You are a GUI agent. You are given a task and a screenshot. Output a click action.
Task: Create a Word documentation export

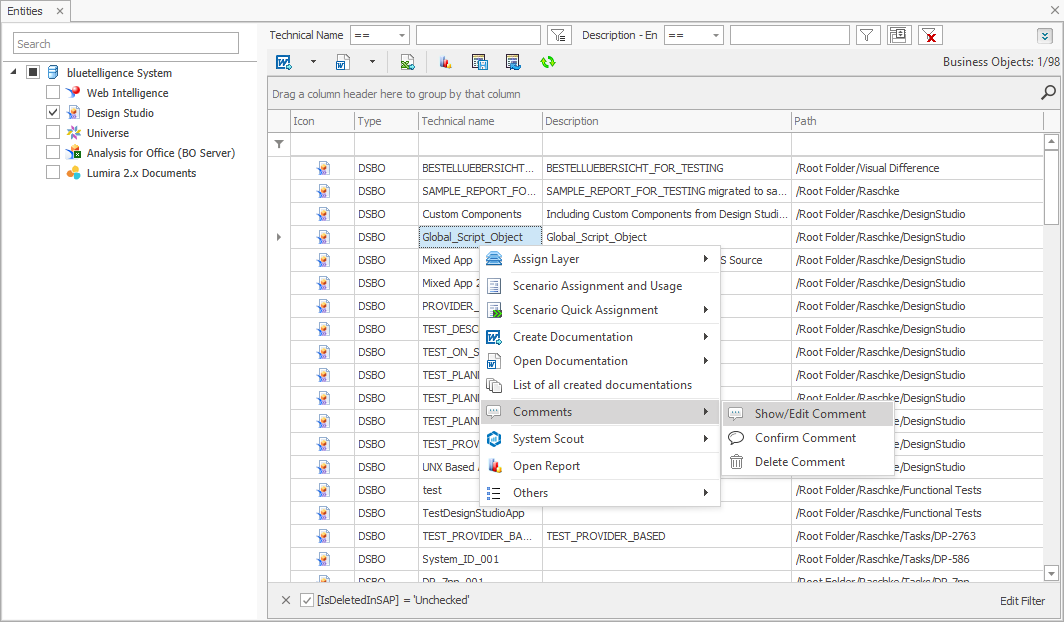coord(283,61)
